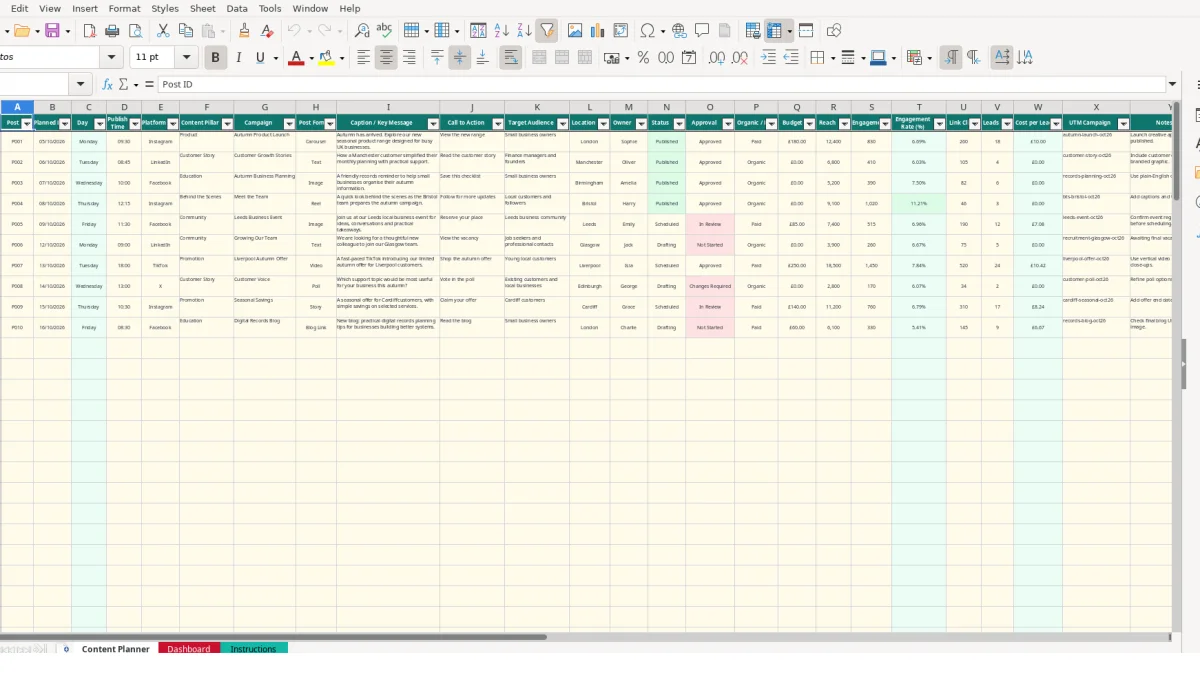Select column K header

click(537, 107)
